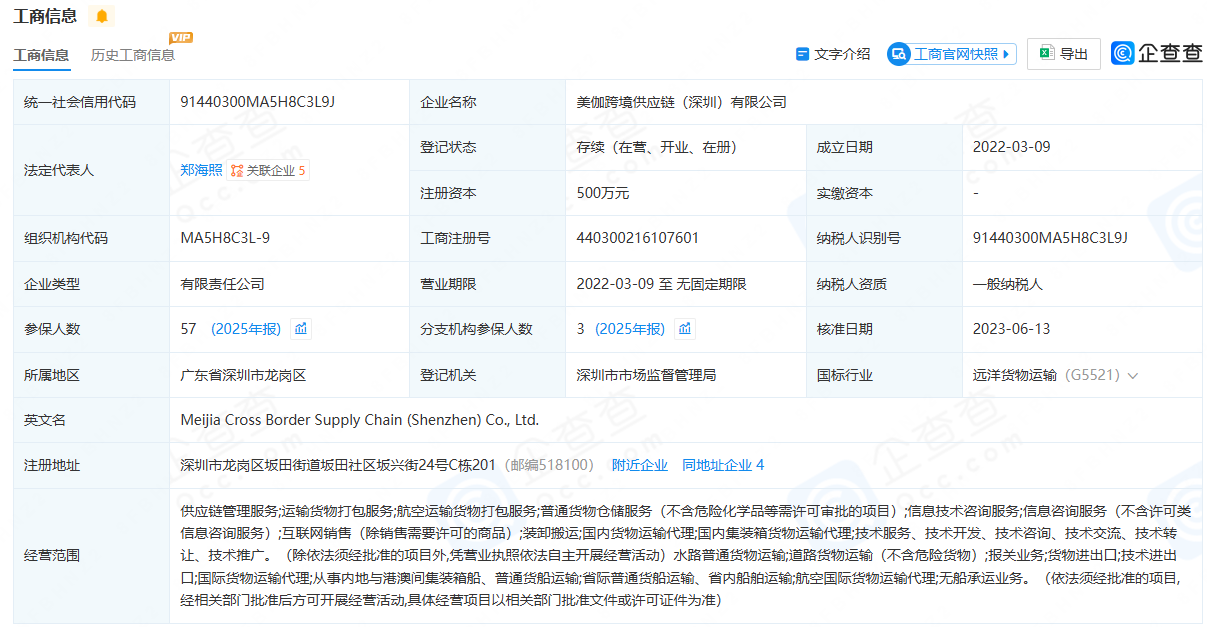The height and width of the screenshot is (627, 1207).
Task: Click the 营业期限 value 2022-03-09 至 无固定期限
Action: [x=661, y=284]
